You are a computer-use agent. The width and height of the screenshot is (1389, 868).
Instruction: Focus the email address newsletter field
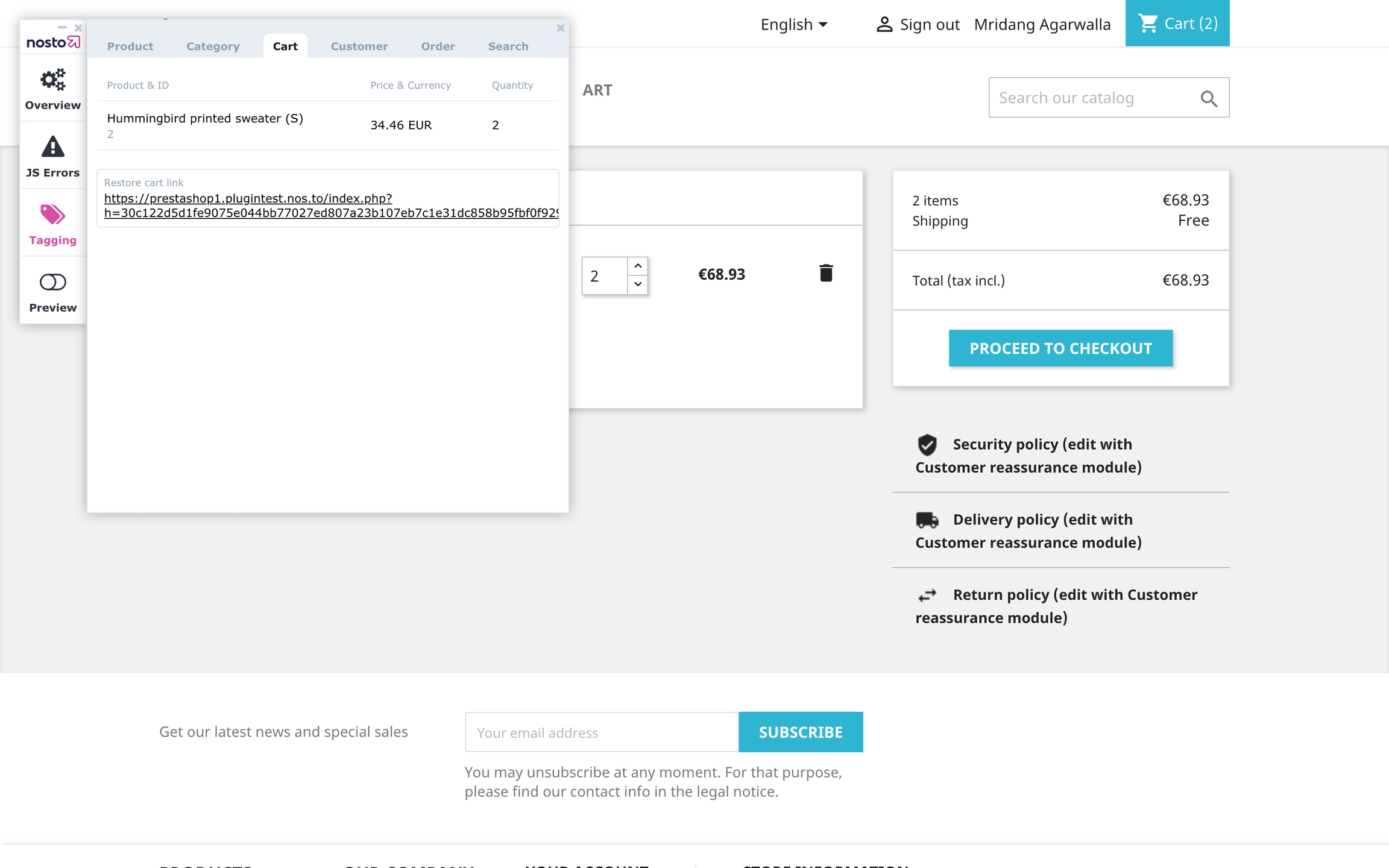pos(601,732)
